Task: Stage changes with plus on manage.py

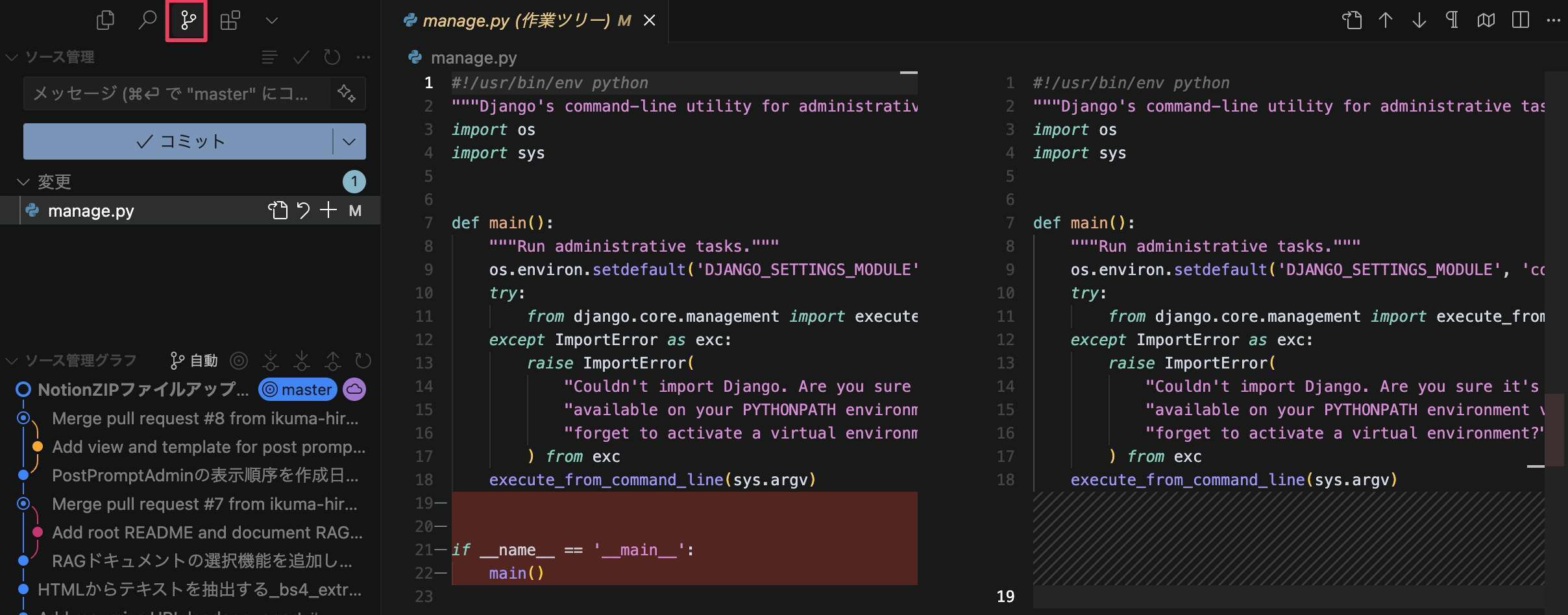Action: pos(328,210)
